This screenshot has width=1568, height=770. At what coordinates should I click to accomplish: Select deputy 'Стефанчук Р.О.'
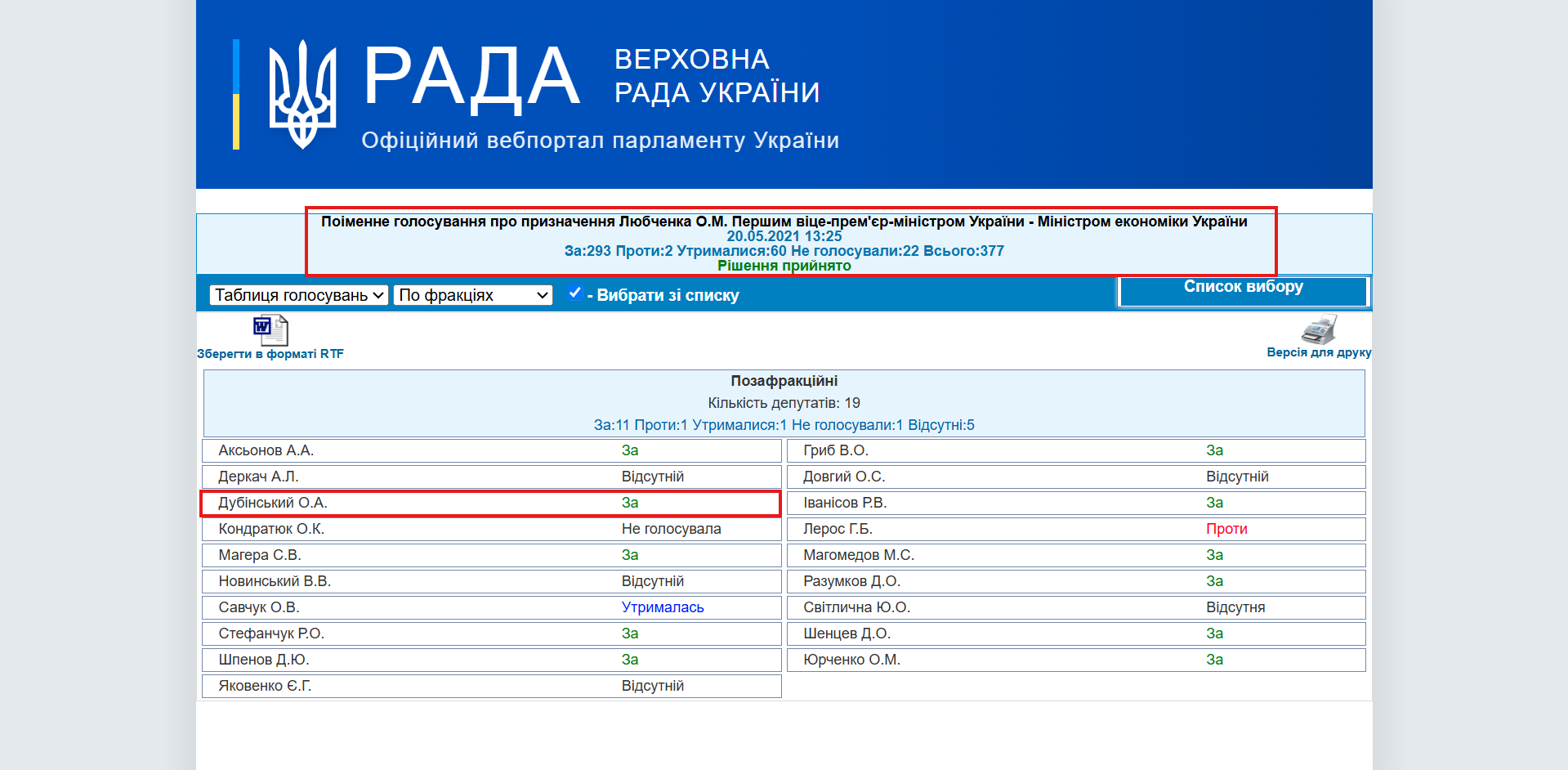tap(271, 633)
